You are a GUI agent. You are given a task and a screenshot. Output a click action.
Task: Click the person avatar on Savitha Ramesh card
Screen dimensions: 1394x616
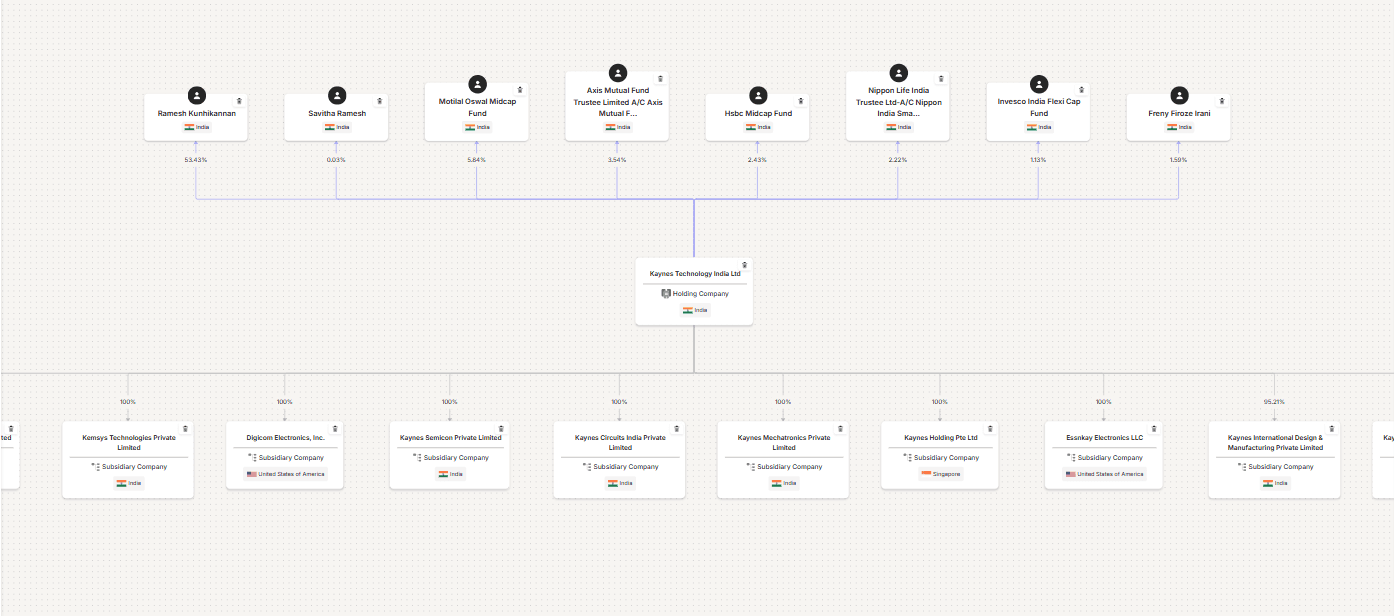pos(337,94)
